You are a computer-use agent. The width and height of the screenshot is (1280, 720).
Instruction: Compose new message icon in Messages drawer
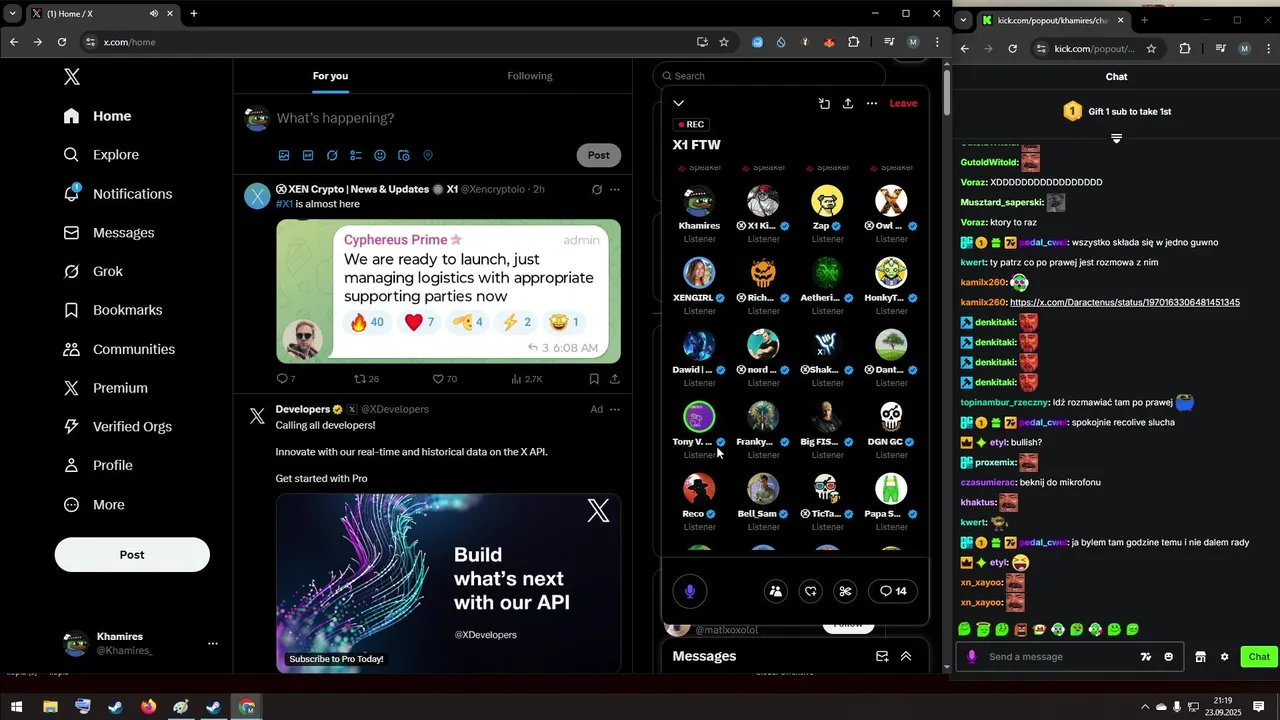(882, 657)
